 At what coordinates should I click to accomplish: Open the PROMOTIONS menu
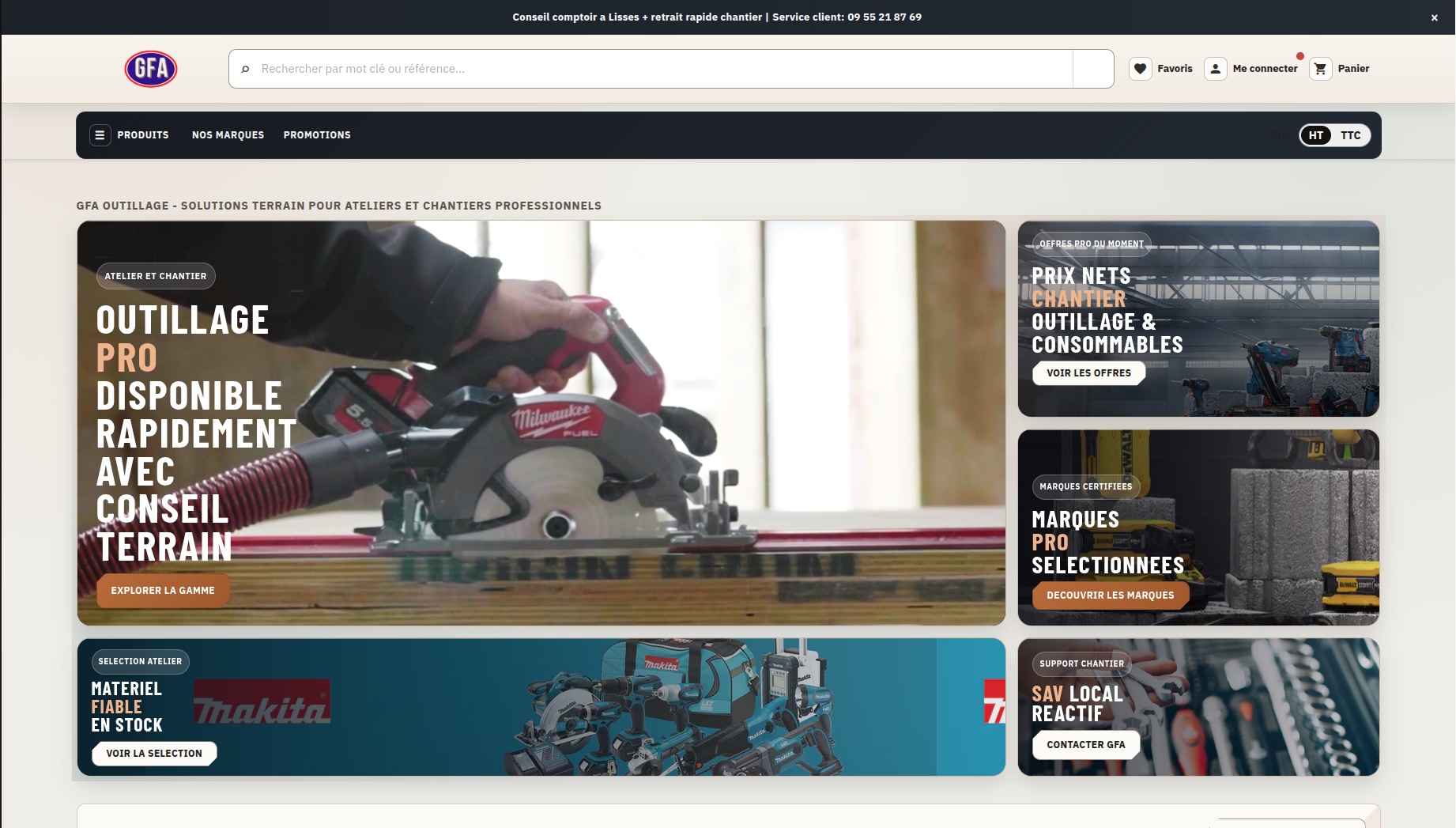[x=317, y=135]
